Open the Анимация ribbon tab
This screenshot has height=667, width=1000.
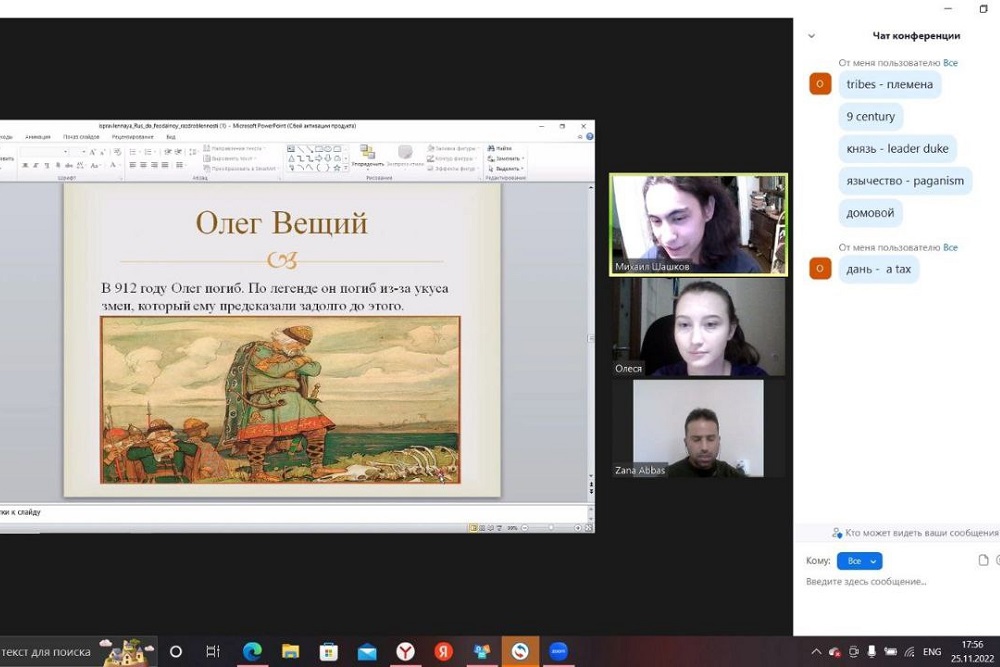(38, 137)
